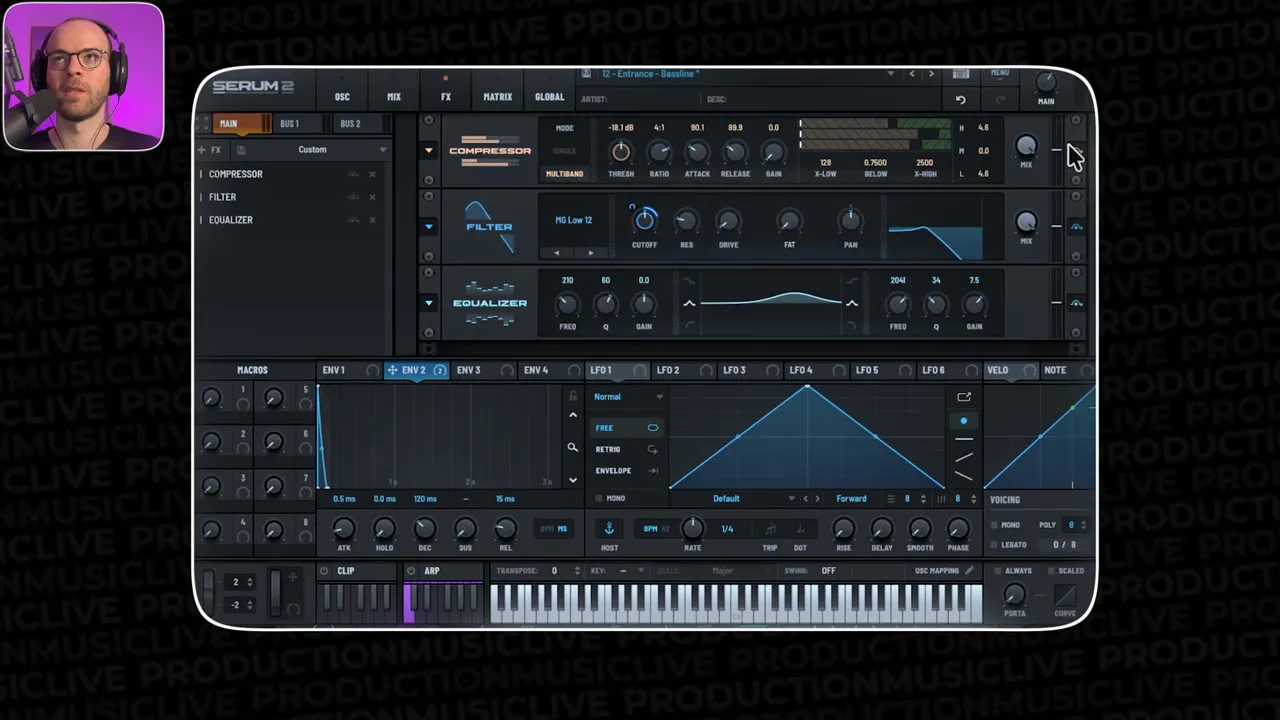
Task: Enable portamento ALWAYS checkbox
Action: [996, 571]
